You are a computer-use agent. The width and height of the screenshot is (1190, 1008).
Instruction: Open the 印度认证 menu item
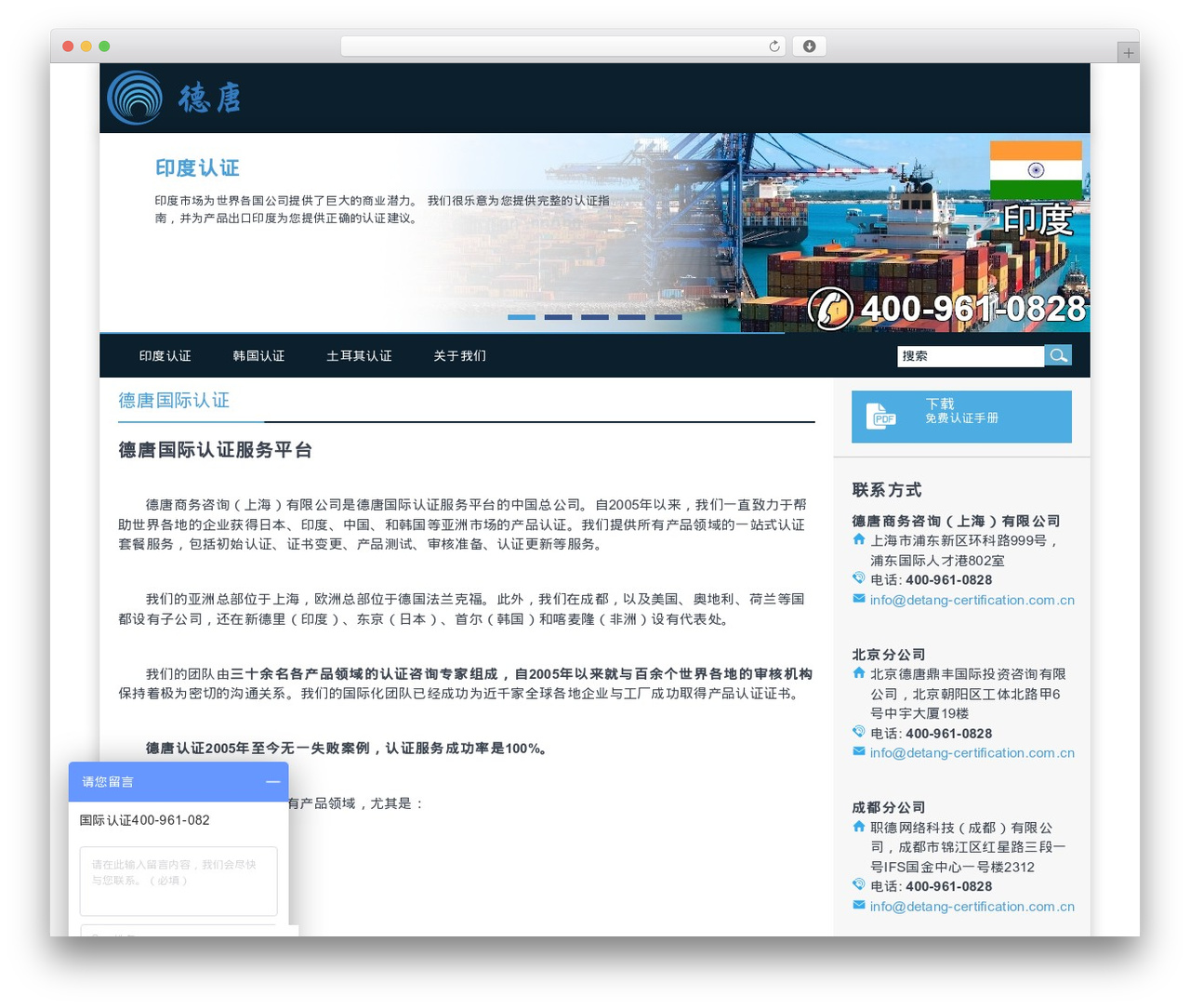coord(165,356)
